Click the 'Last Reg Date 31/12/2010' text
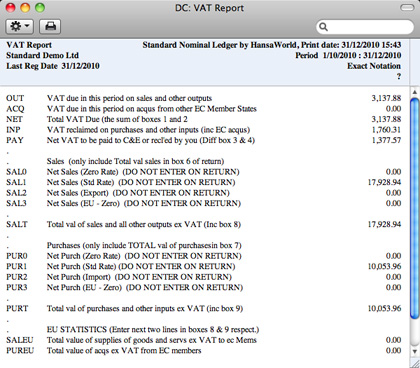 point(53,66)
